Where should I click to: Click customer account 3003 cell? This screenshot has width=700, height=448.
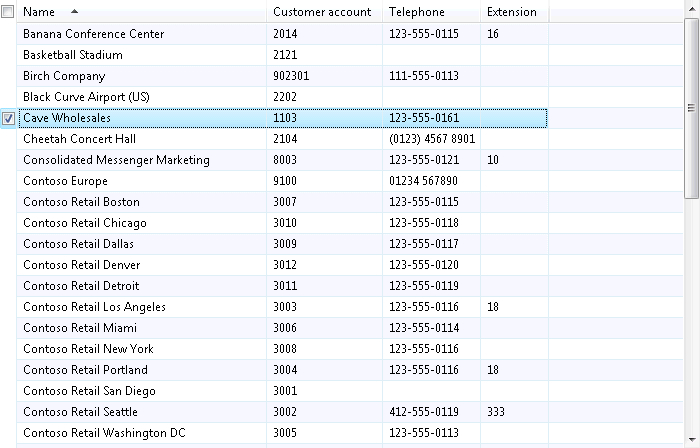tap(325, 307)
